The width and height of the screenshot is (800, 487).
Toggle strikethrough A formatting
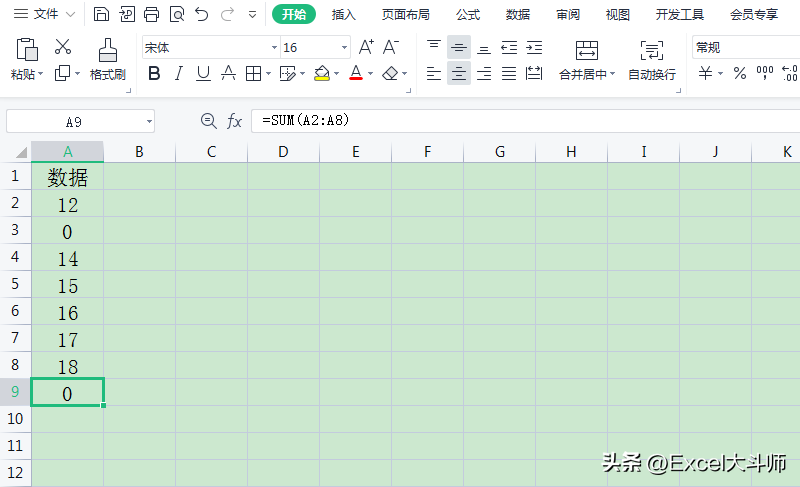coord(228,74)
